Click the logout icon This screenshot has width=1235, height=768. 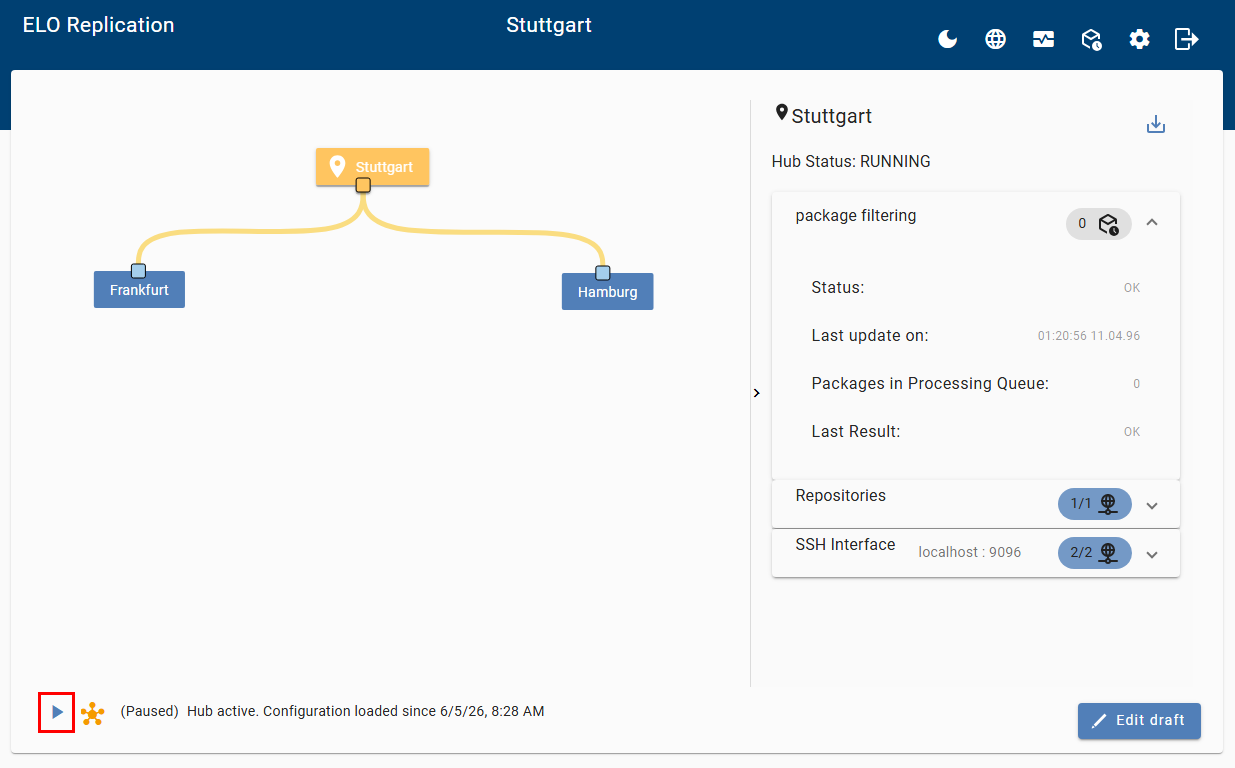(1187, 39)
